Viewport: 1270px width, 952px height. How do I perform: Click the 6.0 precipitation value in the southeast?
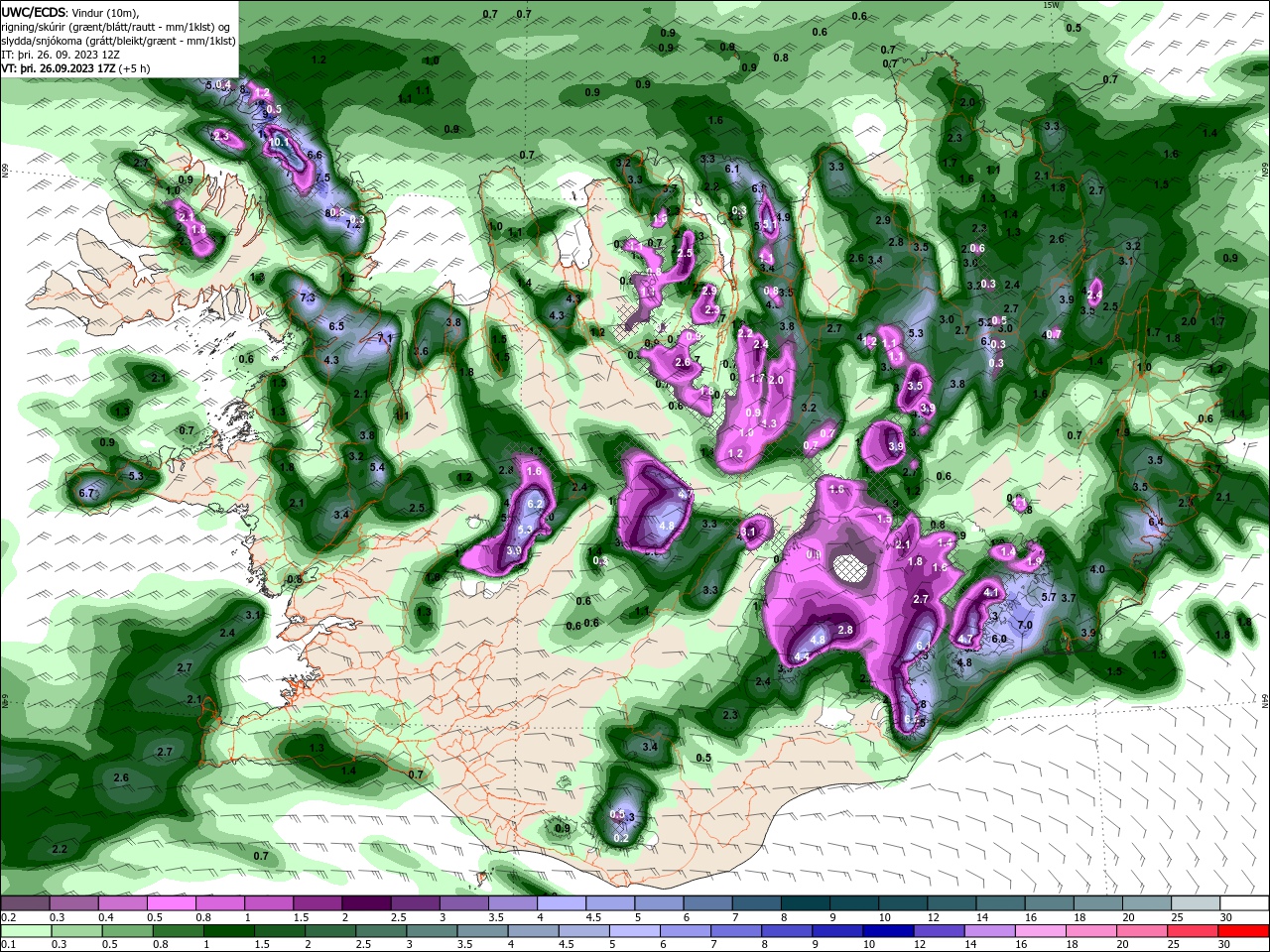click(x=999, y=639)
